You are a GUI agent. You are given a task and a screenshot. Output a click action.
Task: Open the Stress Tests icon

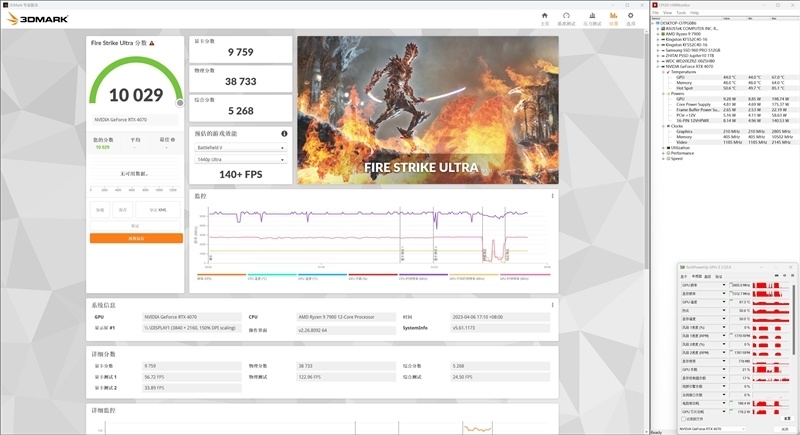click(x=591, y=17)
